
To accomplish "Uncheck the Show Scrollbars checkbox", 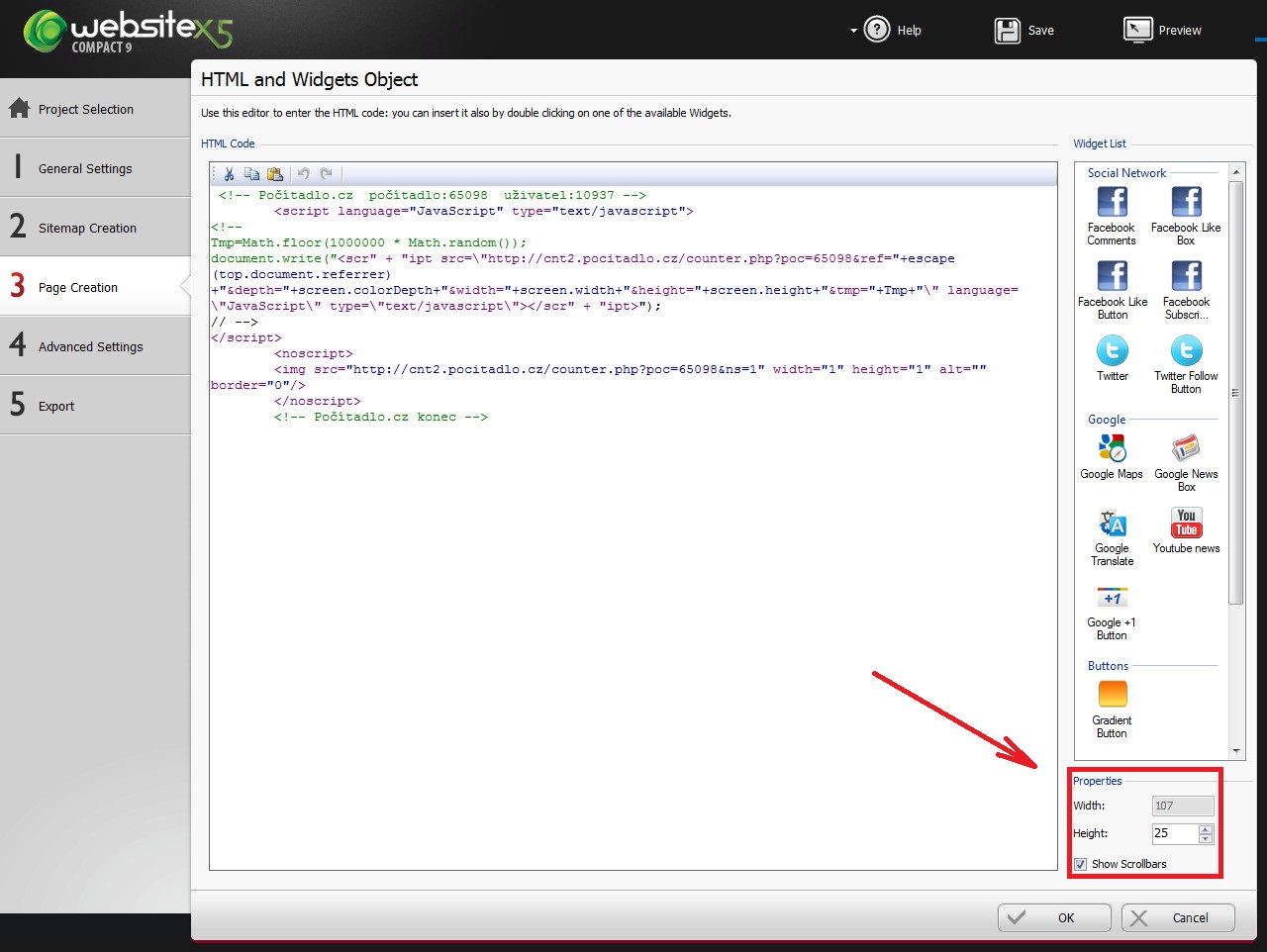I will pyautogui.click(x=1080, y=864).
